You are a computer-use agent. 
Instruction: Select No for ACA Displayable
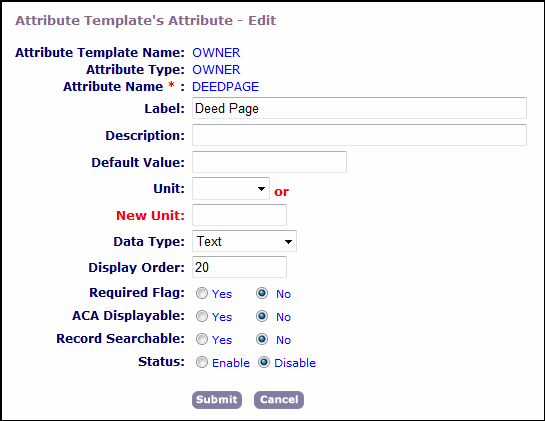(x=262, y=316)
